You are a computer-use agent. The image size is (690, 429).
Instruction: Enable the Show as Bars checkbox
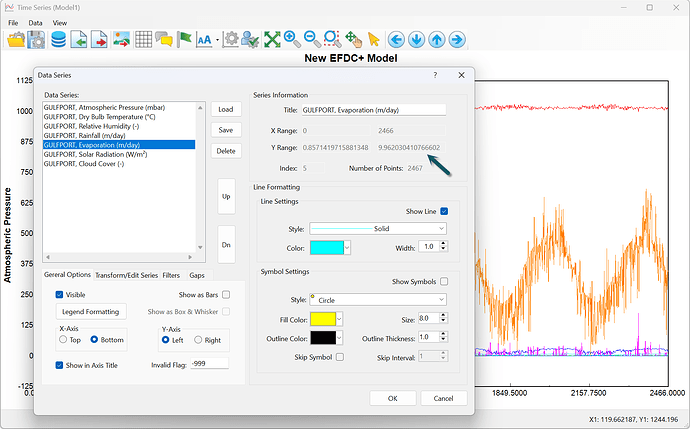point(226,295)
